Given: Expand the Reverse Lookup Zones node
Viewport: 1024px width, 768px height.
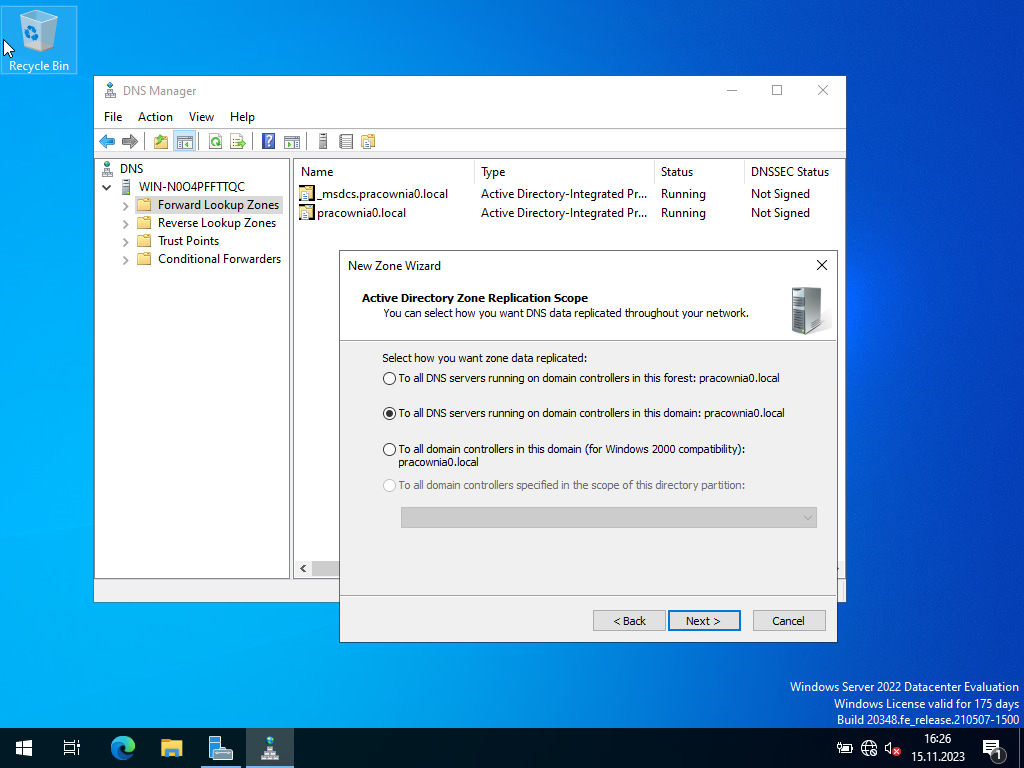Looking at the screenshot, I should click(x=125, y=223).
